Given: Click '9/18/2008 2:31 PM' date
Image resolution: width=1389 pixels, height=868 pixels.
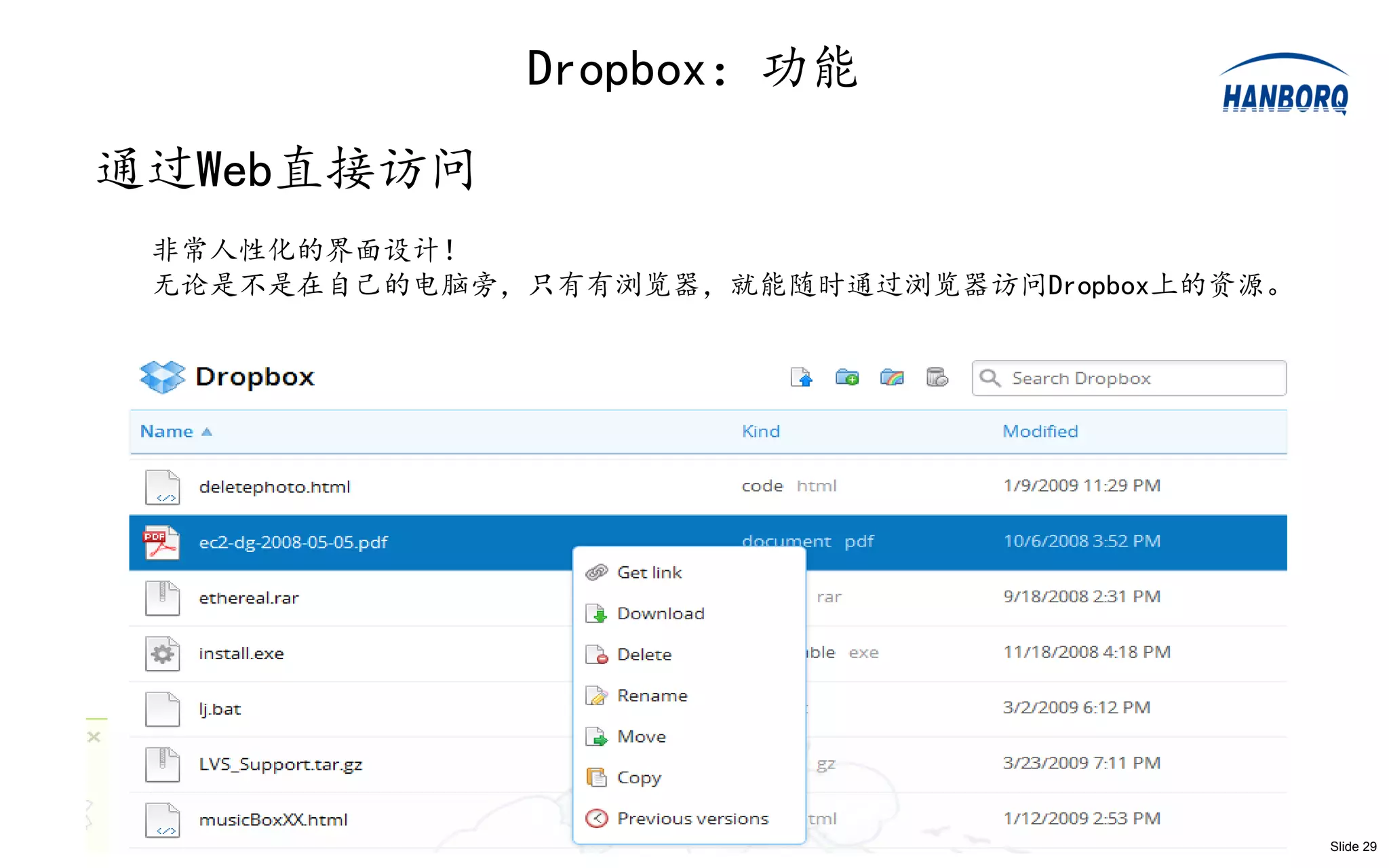Looking at the screenshot, I should [1082, 597].
